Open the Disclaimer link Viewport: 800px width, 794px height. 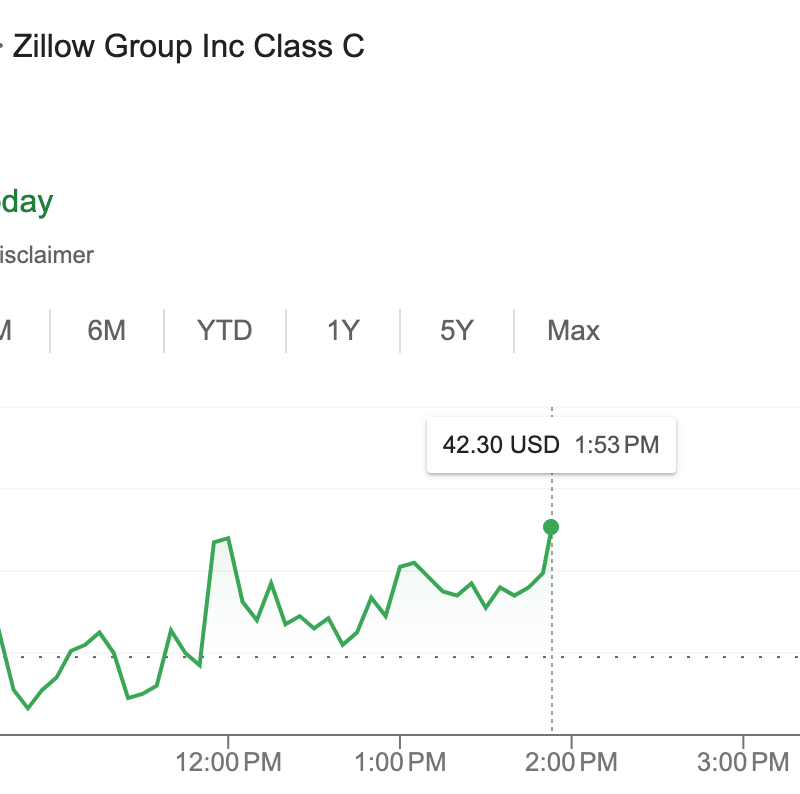45,255
